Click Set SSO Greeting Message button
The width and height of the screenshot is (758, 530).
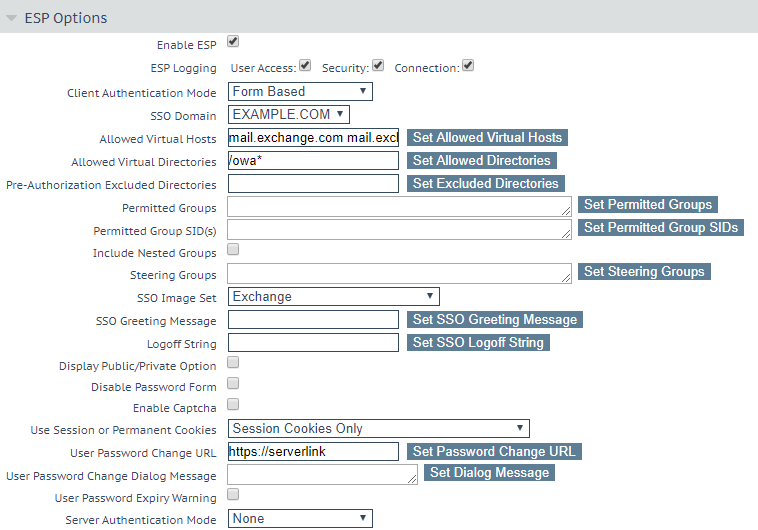coord(495,320)
